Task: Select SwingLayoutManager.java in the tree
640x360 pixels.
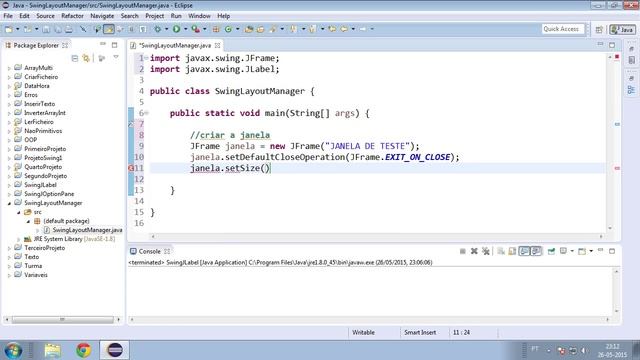Action: [x=87, y=230]
